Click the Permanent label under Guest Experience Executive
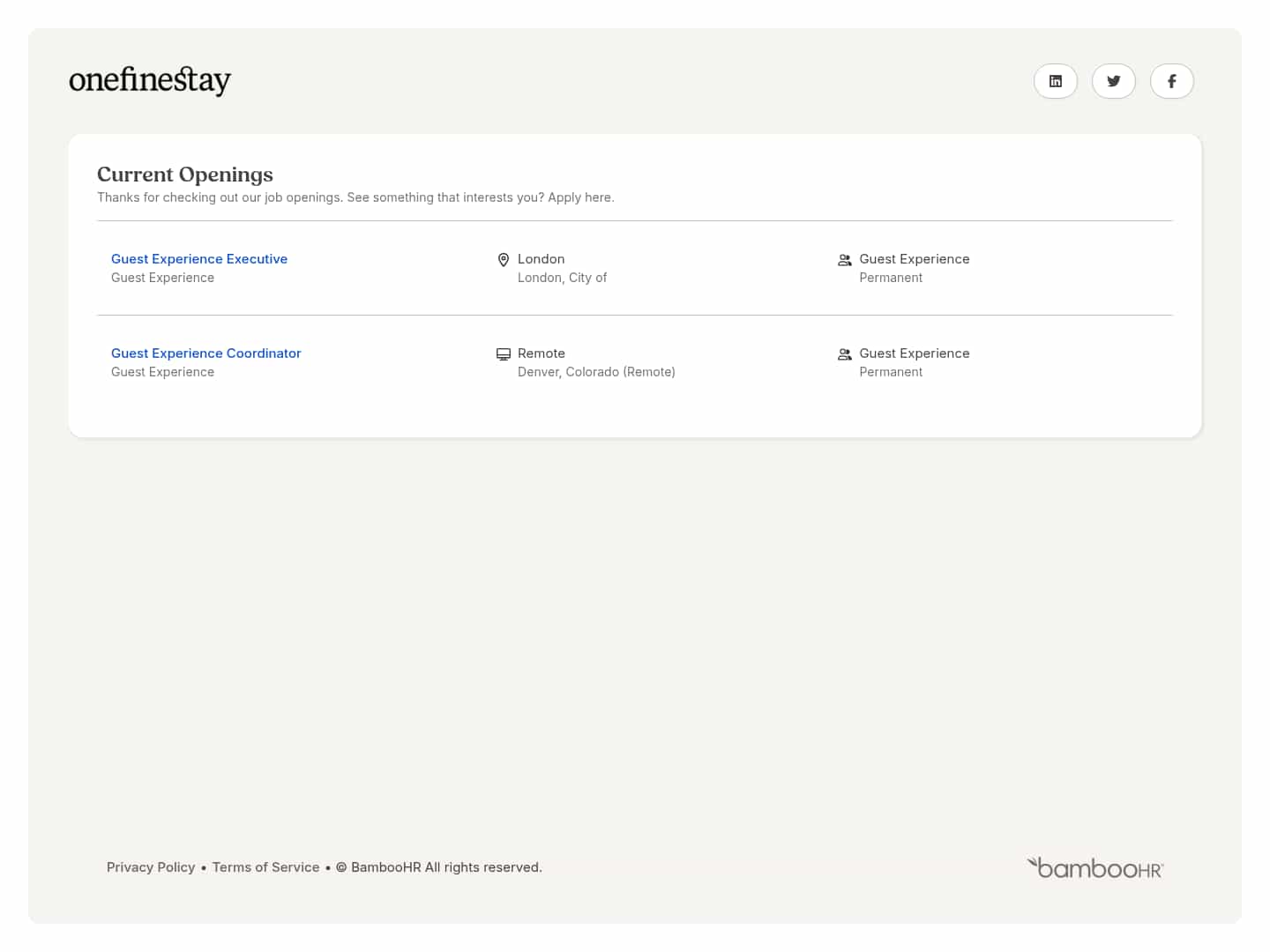Viewport: 1270px width, 952px height. click(x=891, y=277)
